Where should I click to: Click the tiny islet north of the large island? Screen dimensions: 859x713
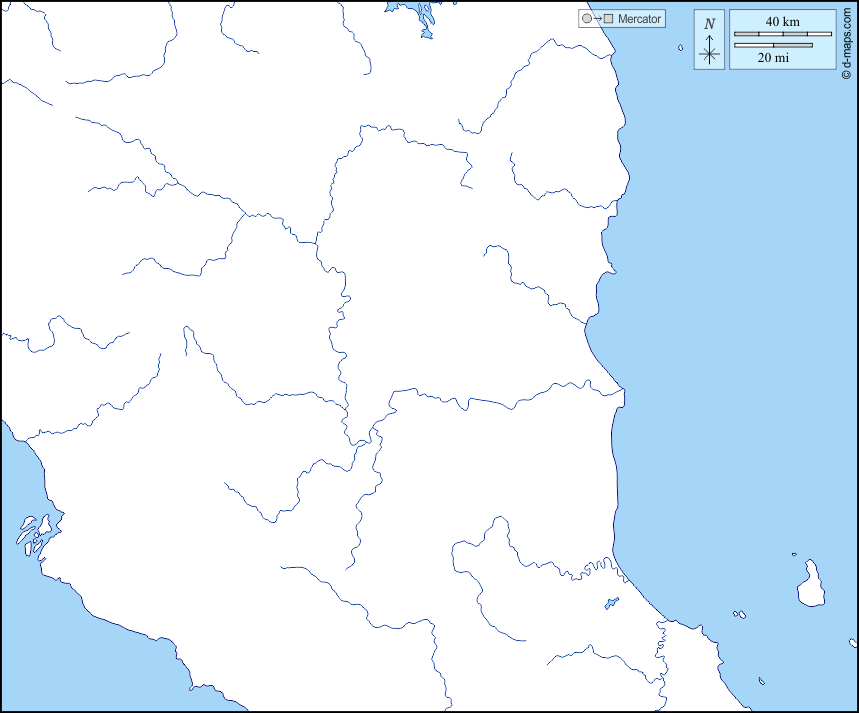794,555
